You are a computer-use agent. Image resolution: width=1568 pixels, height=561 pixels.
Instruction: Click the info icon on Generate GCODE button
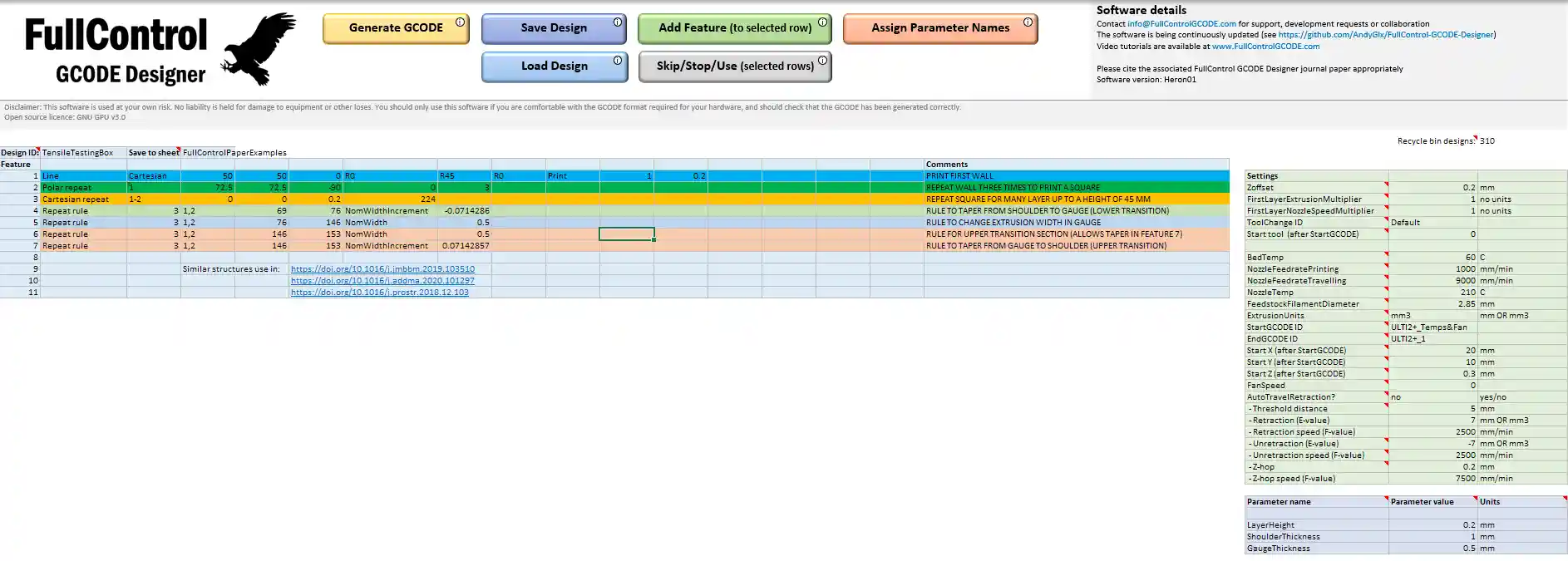(x=460, y=22)
